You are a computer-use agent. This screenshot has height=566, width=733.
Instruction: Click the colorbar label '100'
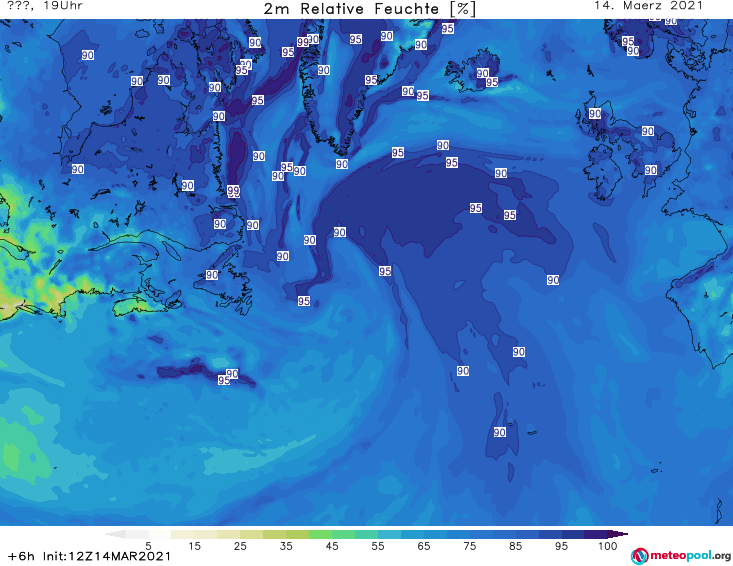tap(607, 546)
